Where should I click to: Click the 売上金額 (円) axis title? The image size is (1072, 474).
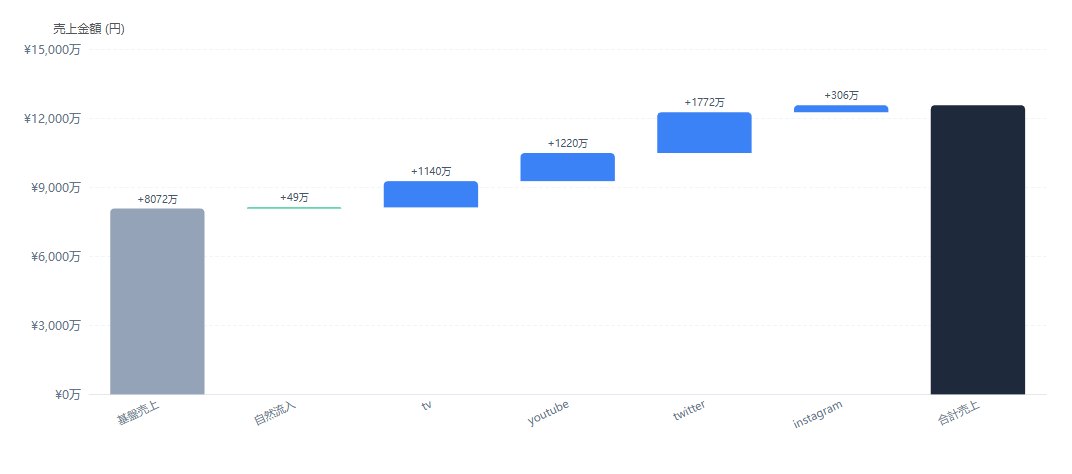coord(89,29)
